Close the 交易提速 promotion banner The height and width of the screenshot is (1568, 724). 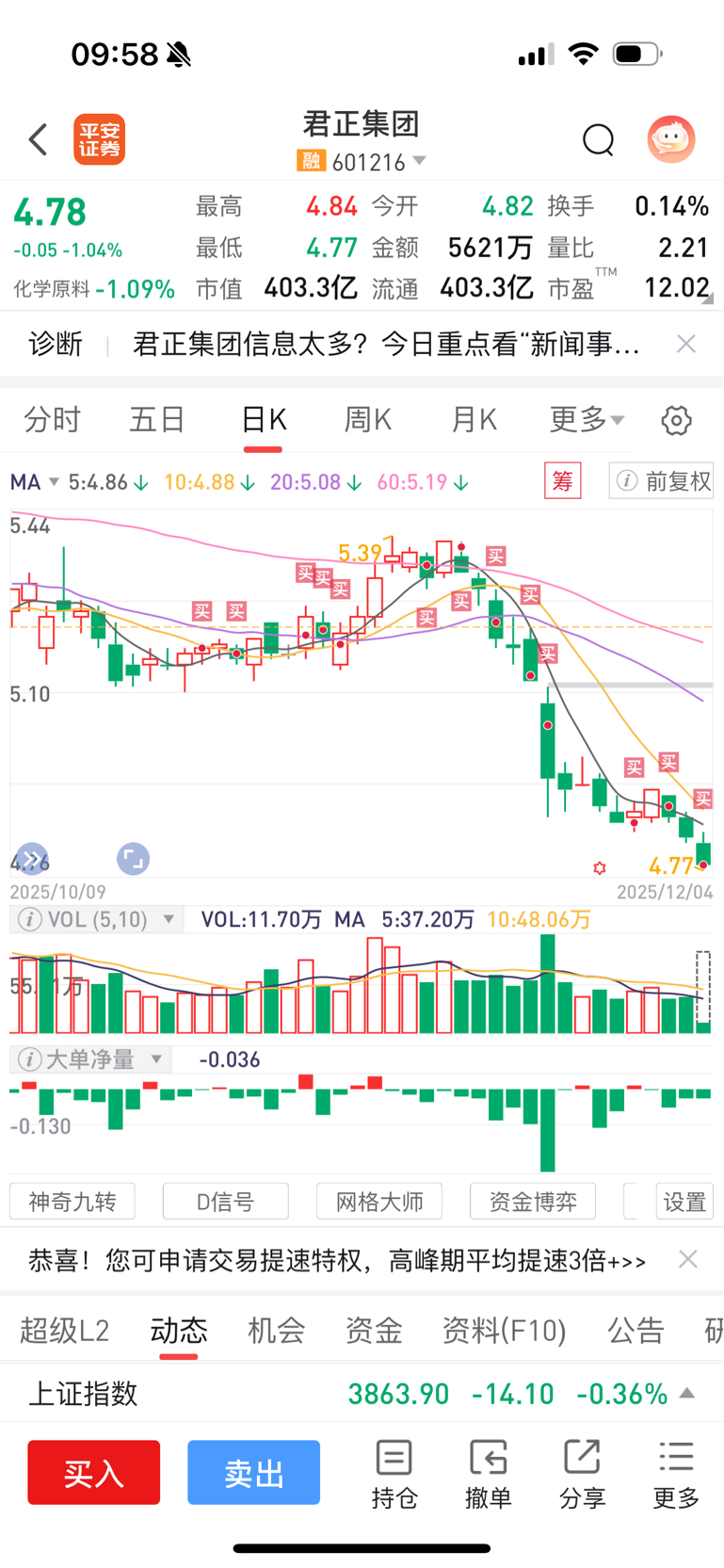coord(688,1259)
